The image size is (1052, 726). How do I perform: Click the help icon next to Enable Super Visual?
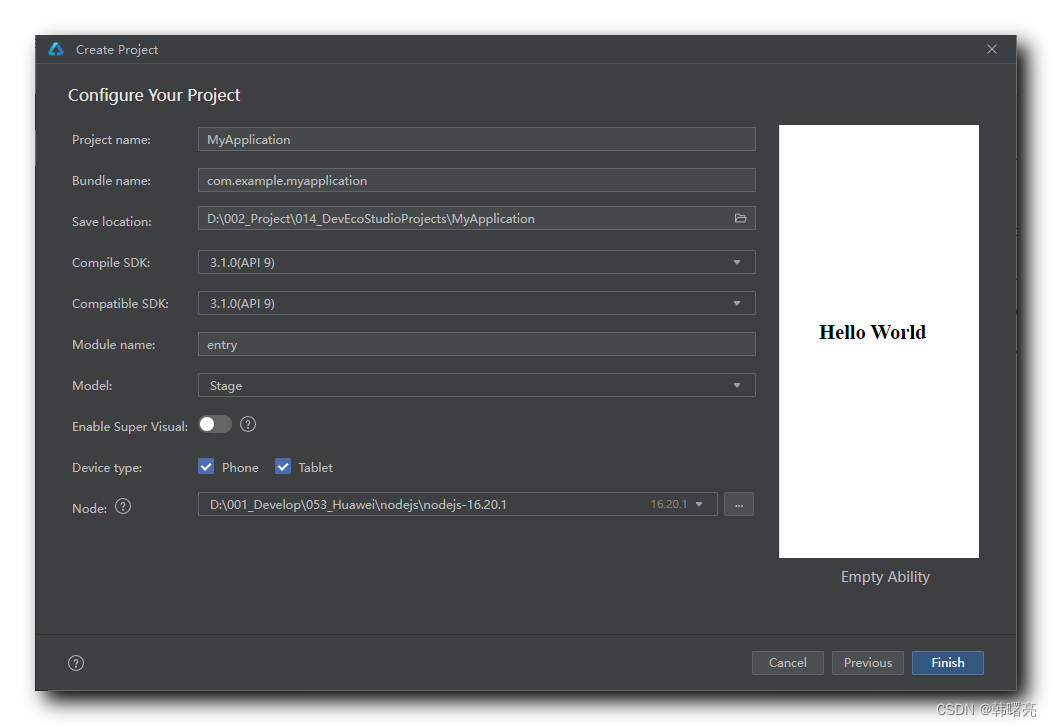(x=248, y=424)
